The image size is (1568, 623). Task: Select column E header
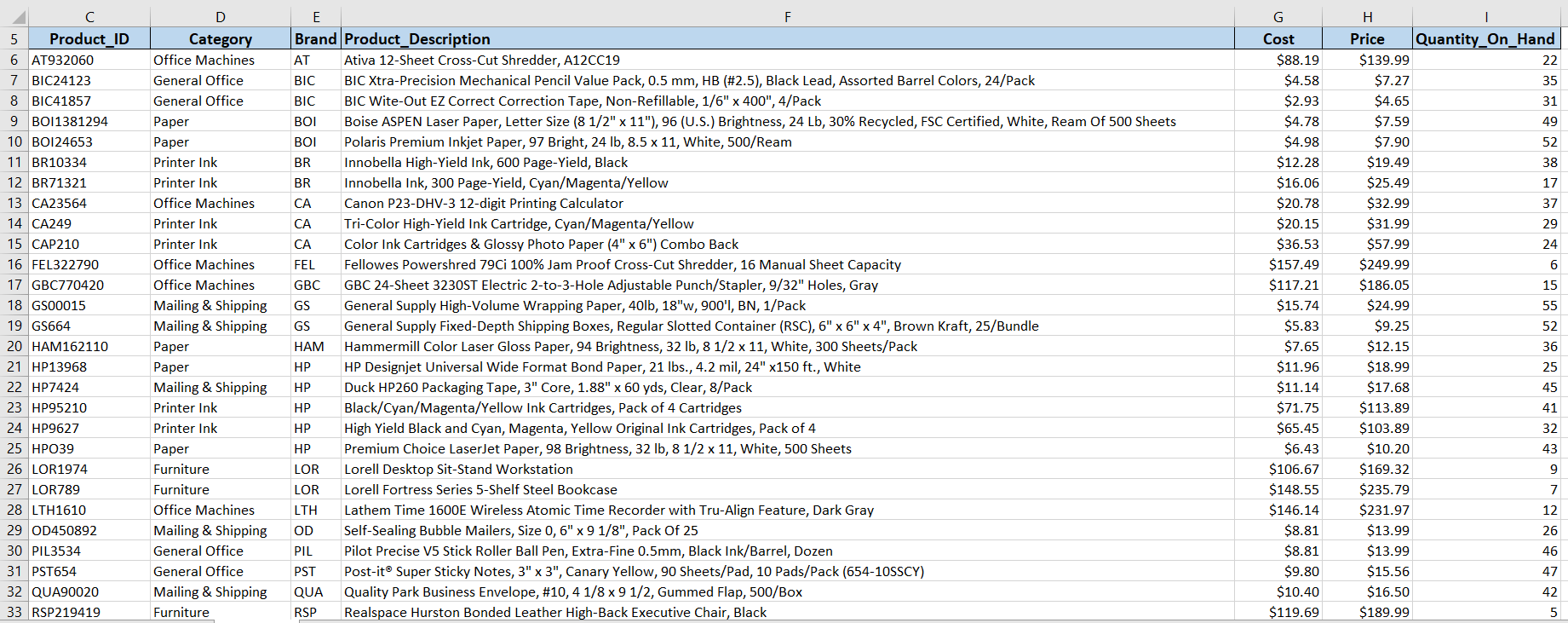(x=316, y=17)
